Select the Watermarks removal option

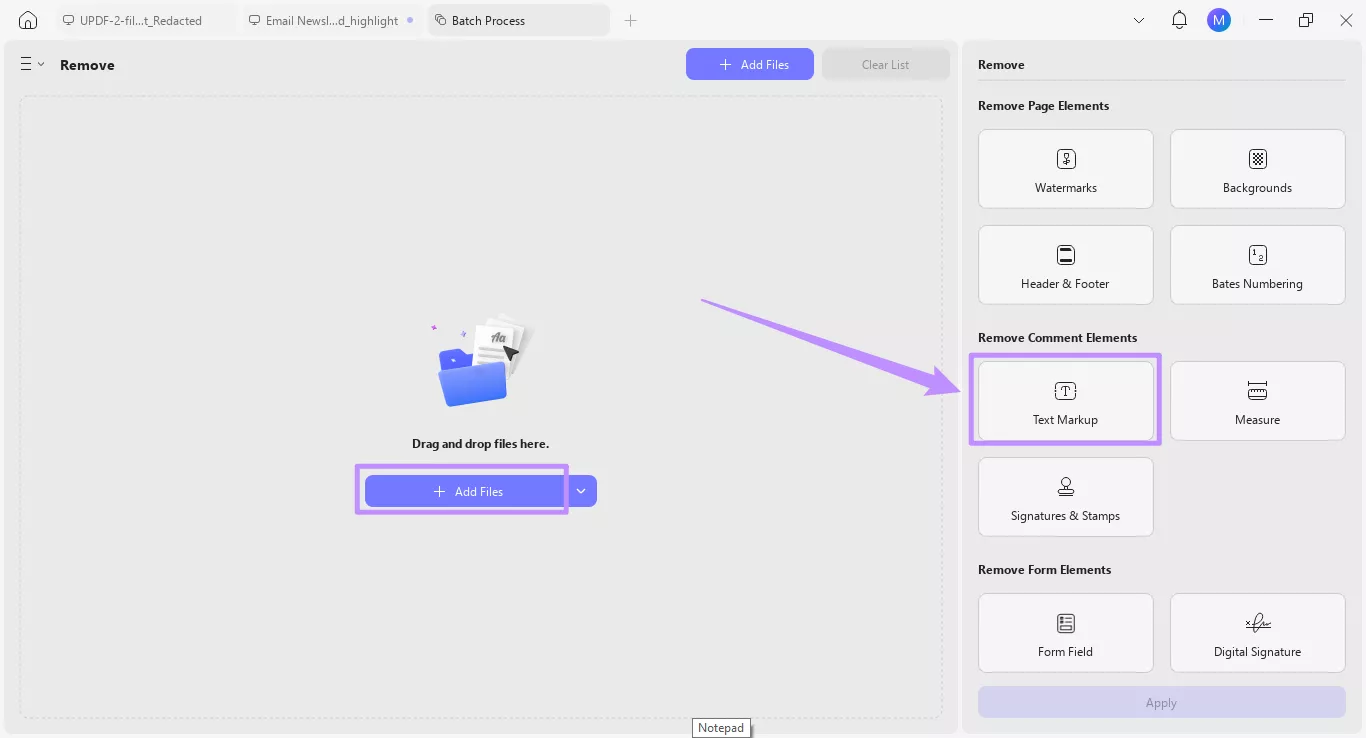click(x=1065, y=168)
